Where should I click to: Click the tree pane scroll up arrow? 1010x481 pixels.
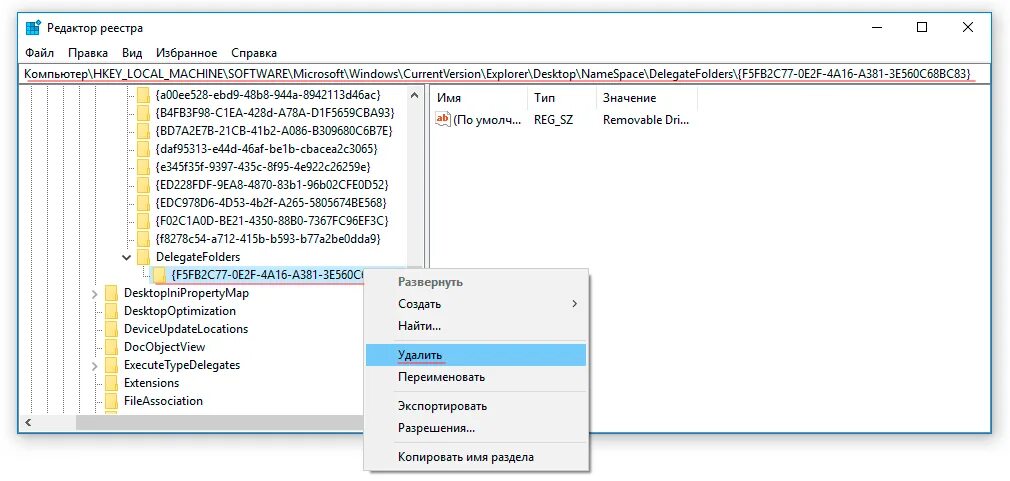(x=417, y=95)
